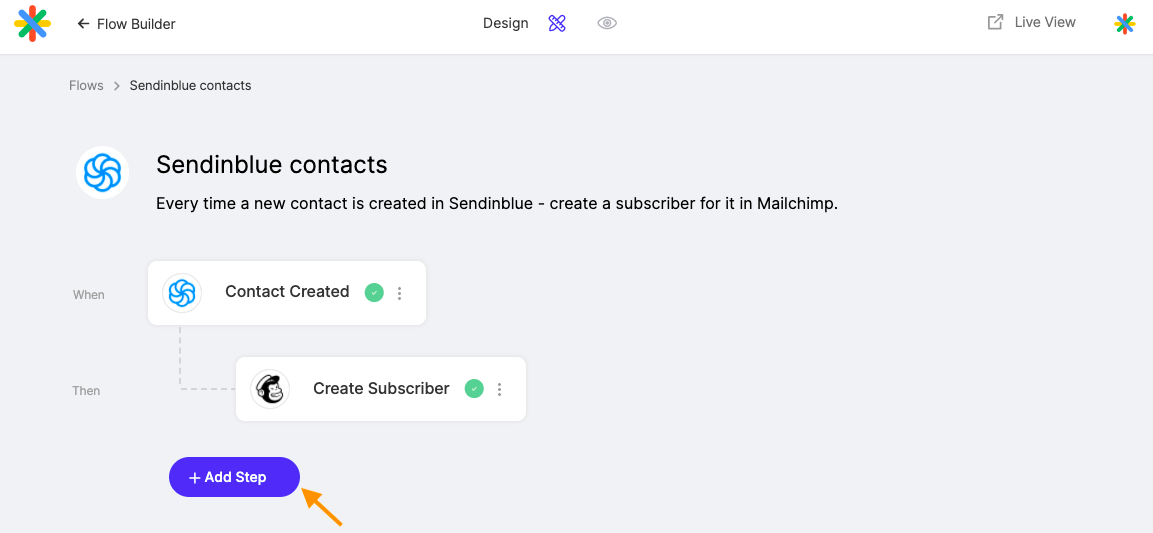Open the Live View tab

(1045, 22)
